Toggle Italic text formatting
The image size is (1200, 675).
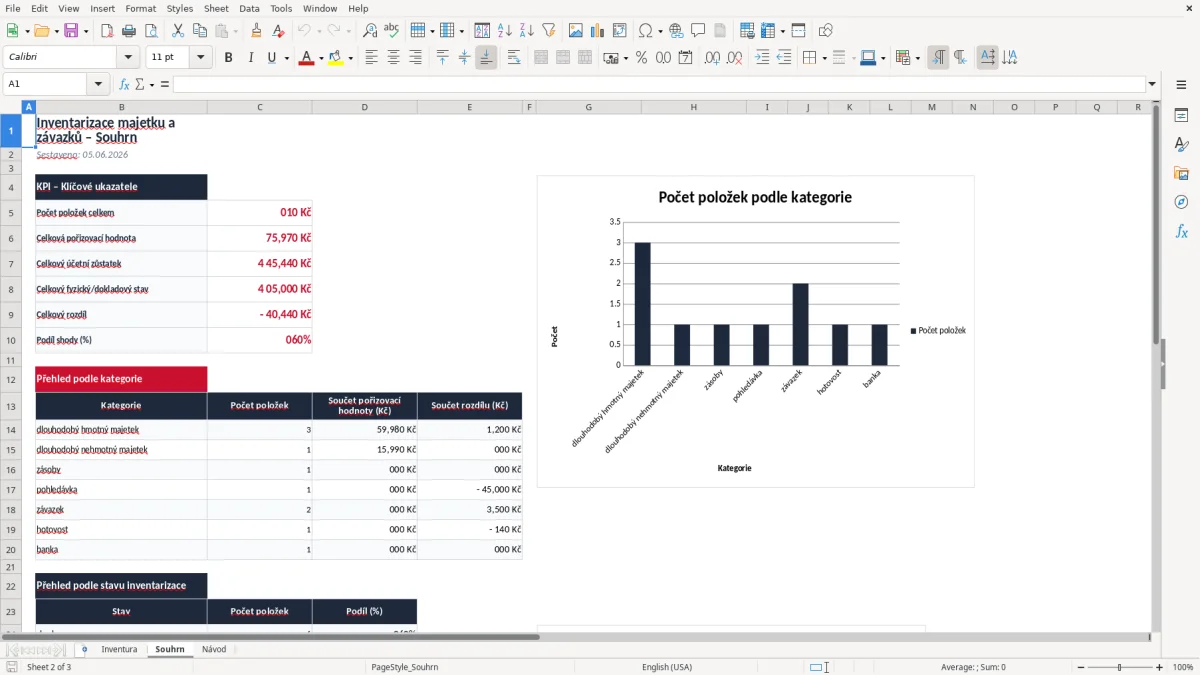251,58
